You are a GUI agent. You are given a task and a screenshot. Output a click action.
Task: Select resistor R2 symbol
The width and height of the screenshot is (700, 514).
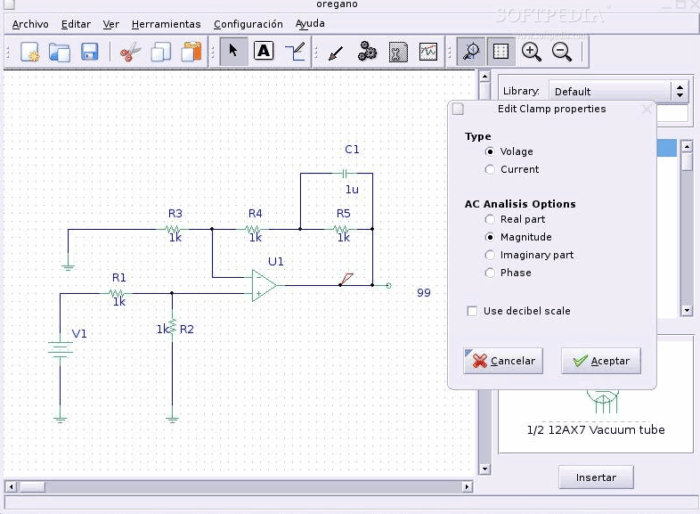172,328
